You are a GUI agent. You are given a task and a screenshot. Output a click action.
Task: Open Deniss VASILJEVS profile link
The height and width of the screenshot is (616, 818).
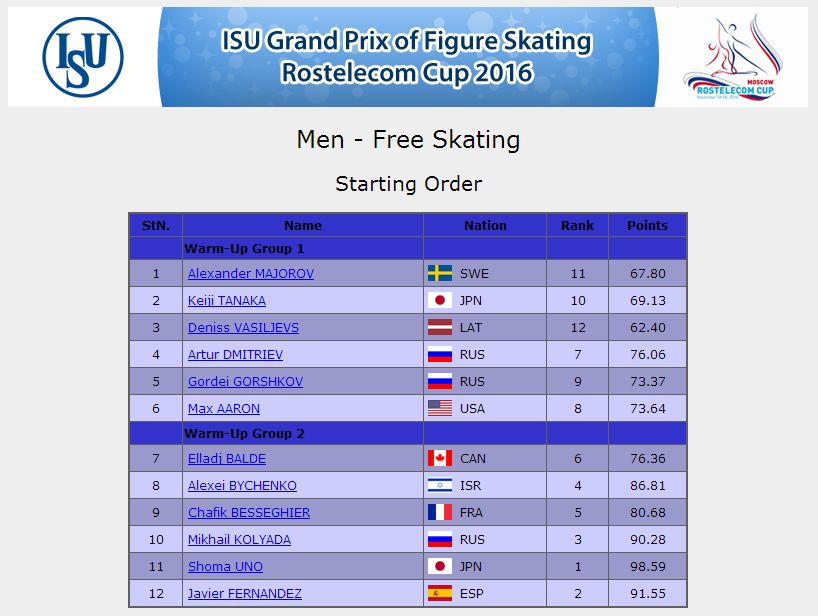click(243, 328)
